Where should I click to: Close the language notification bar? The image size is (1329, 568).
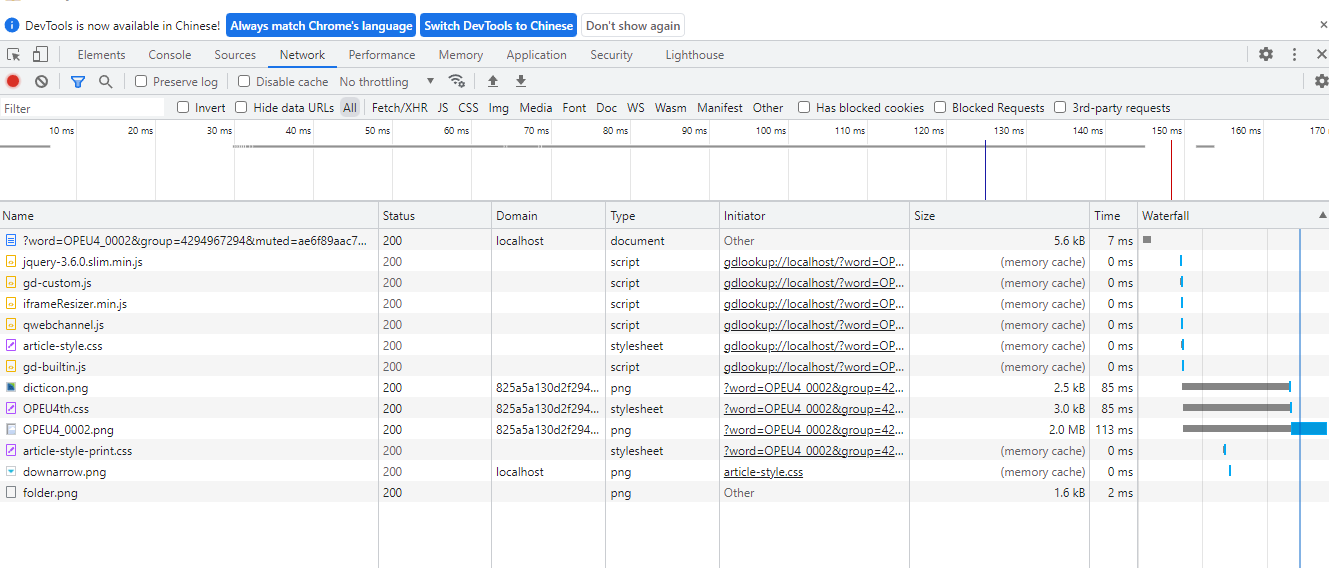point(1324,25)
